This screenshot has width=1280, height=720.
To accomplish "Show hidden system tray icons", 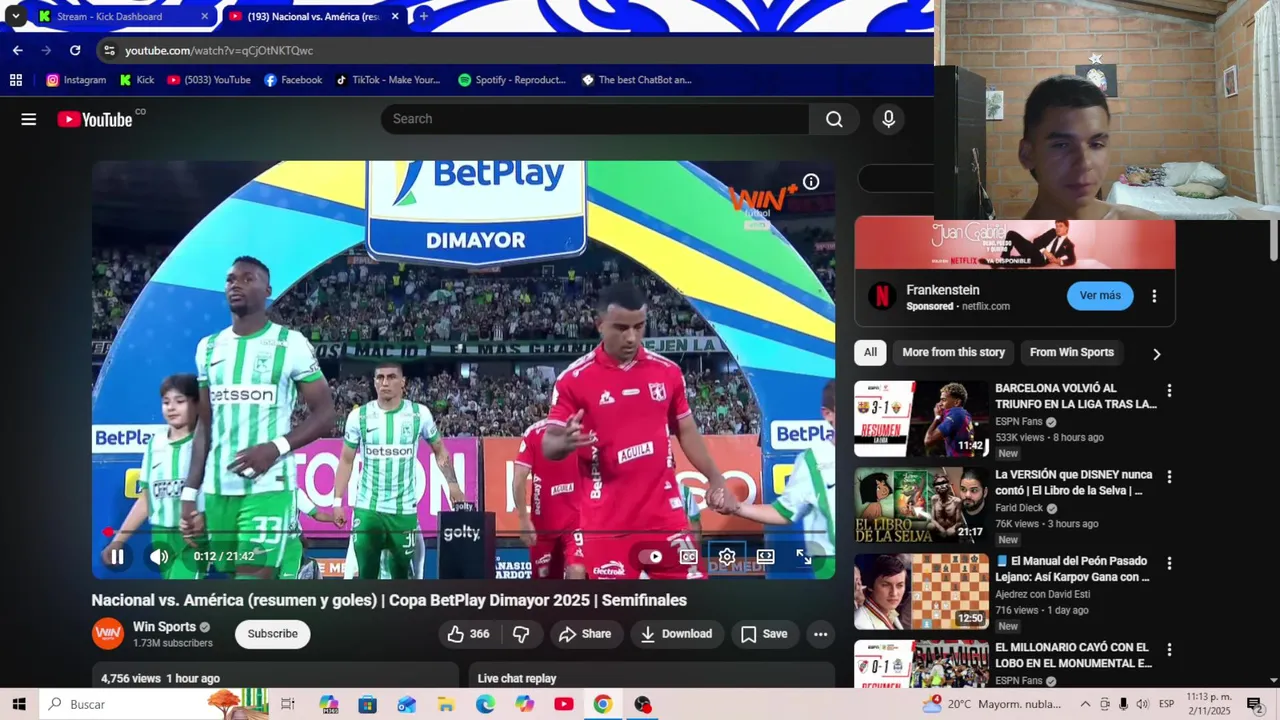I will coord(1085,704).
